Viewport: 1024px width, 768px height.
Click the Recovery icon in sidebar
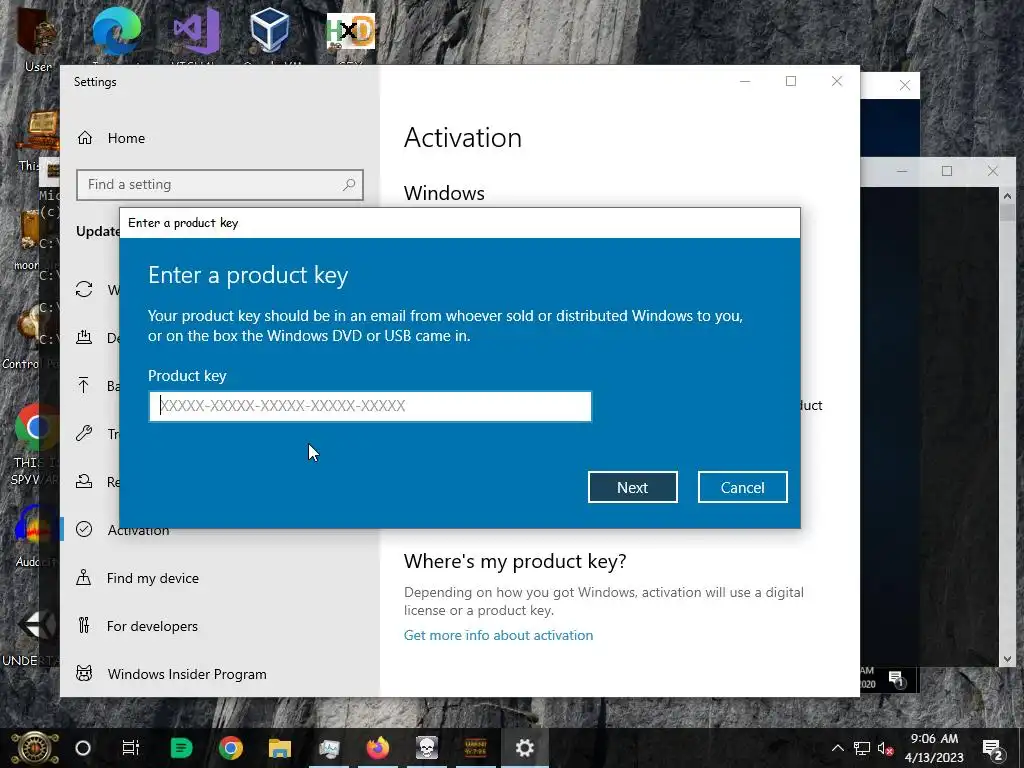click(84, 481)
